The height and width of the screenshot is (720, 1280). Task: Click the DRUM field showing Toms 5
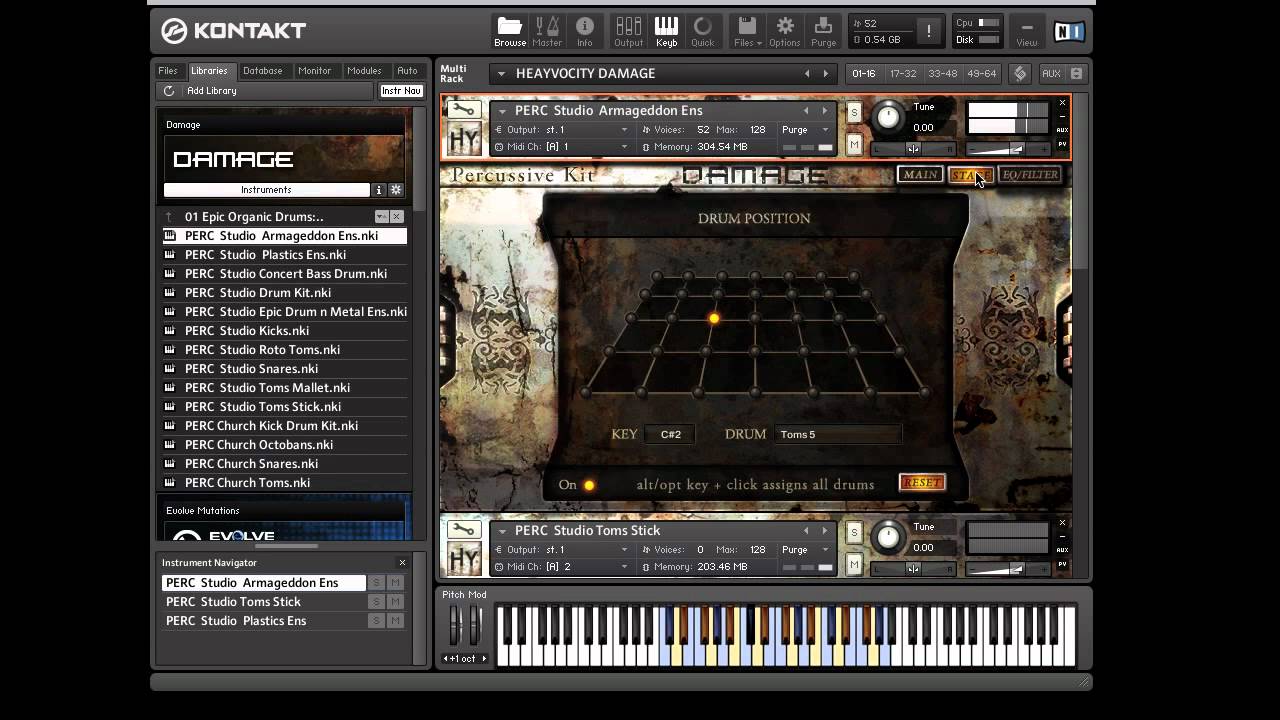pos(838,435)
